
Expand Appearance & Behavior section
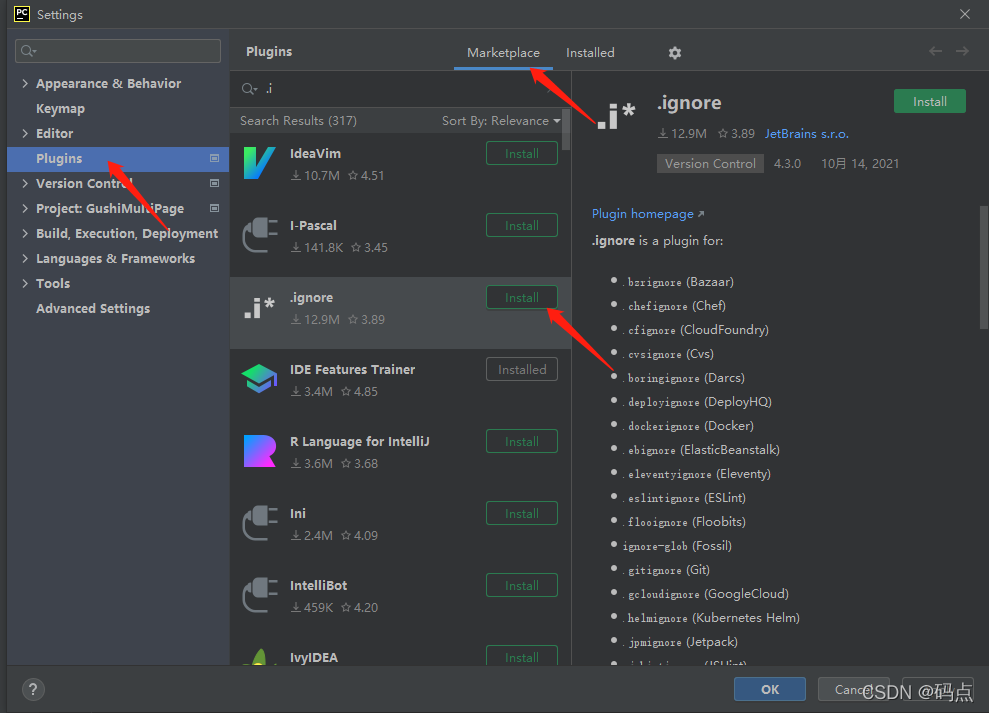[x=25, y=83]
